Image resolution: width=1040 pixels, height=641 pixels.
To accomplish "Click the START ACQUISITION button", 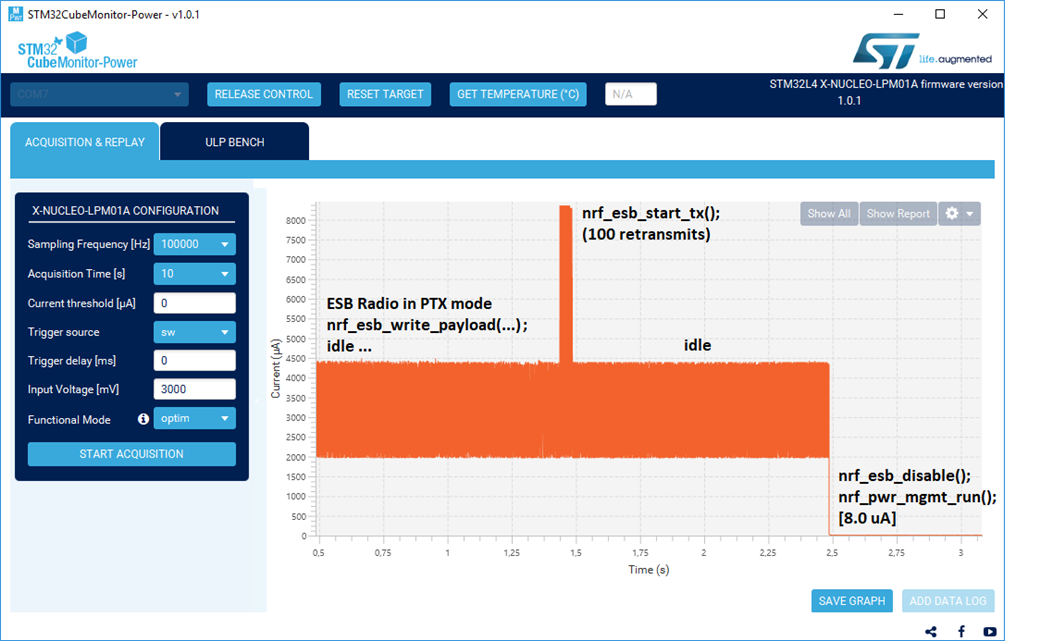I will (131, 454).
